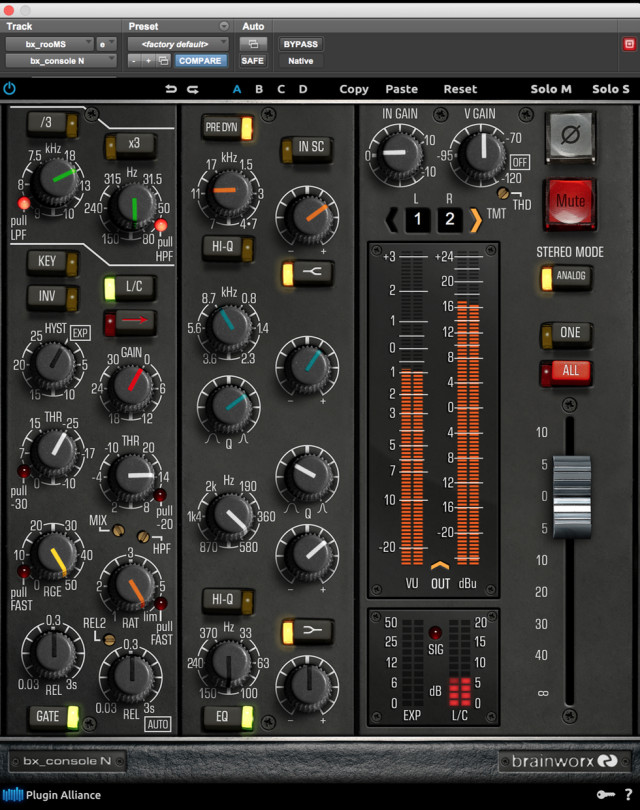Click the COMPARE button
The height and width of the screenshot is (810, 640).
[200, 61]
